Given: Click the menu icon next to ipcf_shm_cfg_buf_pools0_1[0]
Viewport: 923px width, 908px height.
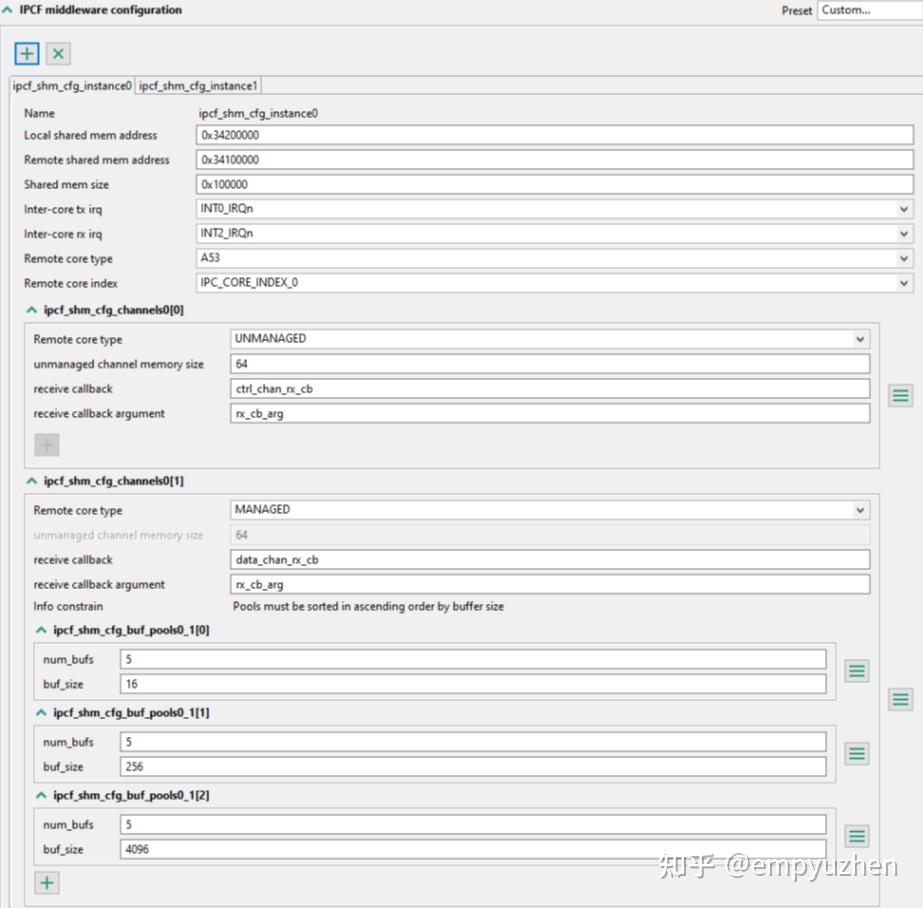Looking at the screenshot, I should point(856,671).
